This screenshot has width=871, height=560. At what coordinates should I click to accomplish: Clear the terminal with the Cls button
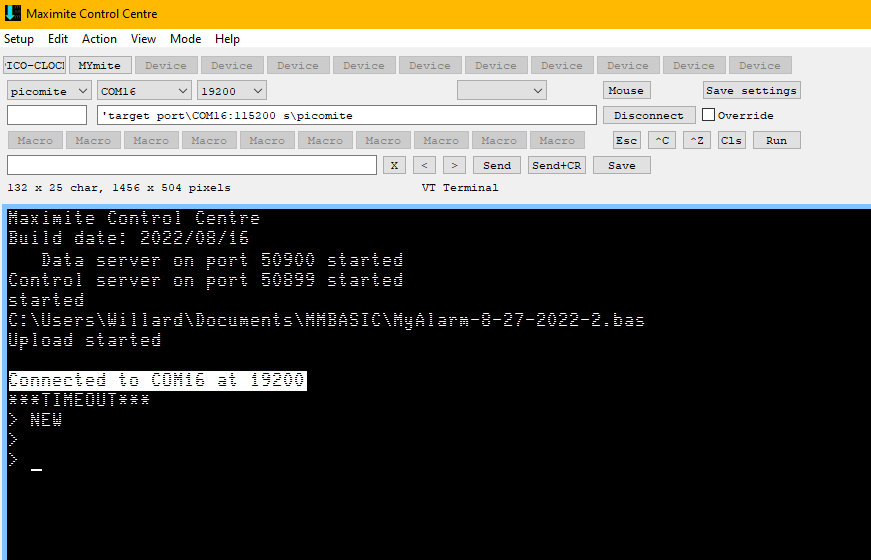tap(731, 140)
